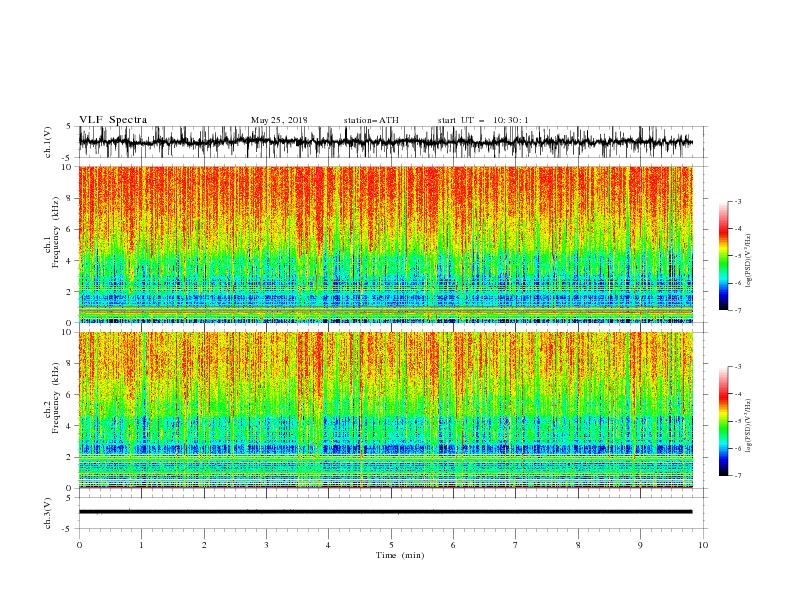Click the "ch.1 Frequency (kHz)" axis label

52,232
